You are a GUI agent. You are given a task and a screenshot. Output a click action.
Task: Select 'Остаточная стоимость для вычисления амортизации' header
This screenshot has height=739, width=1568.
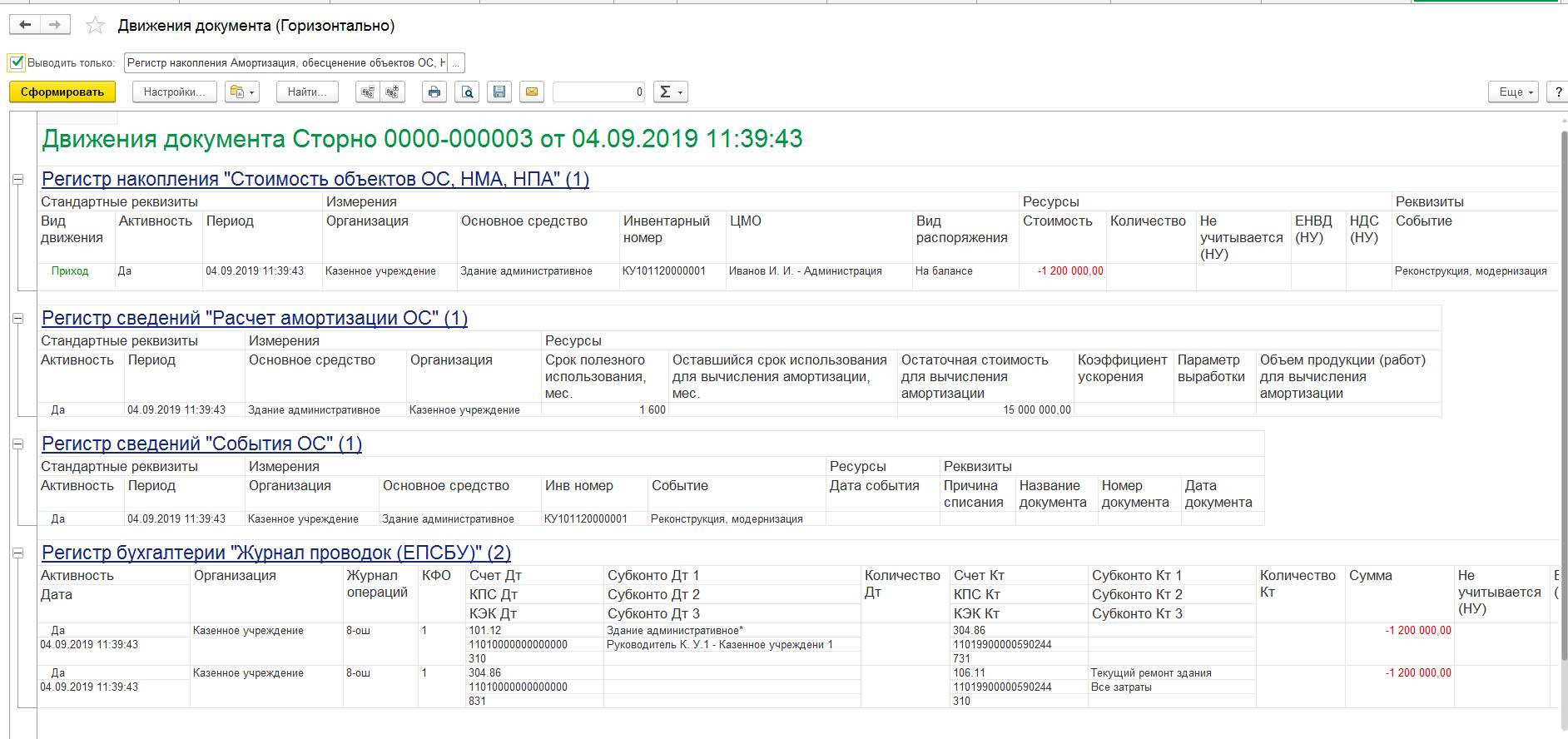[x=975, y=377]
